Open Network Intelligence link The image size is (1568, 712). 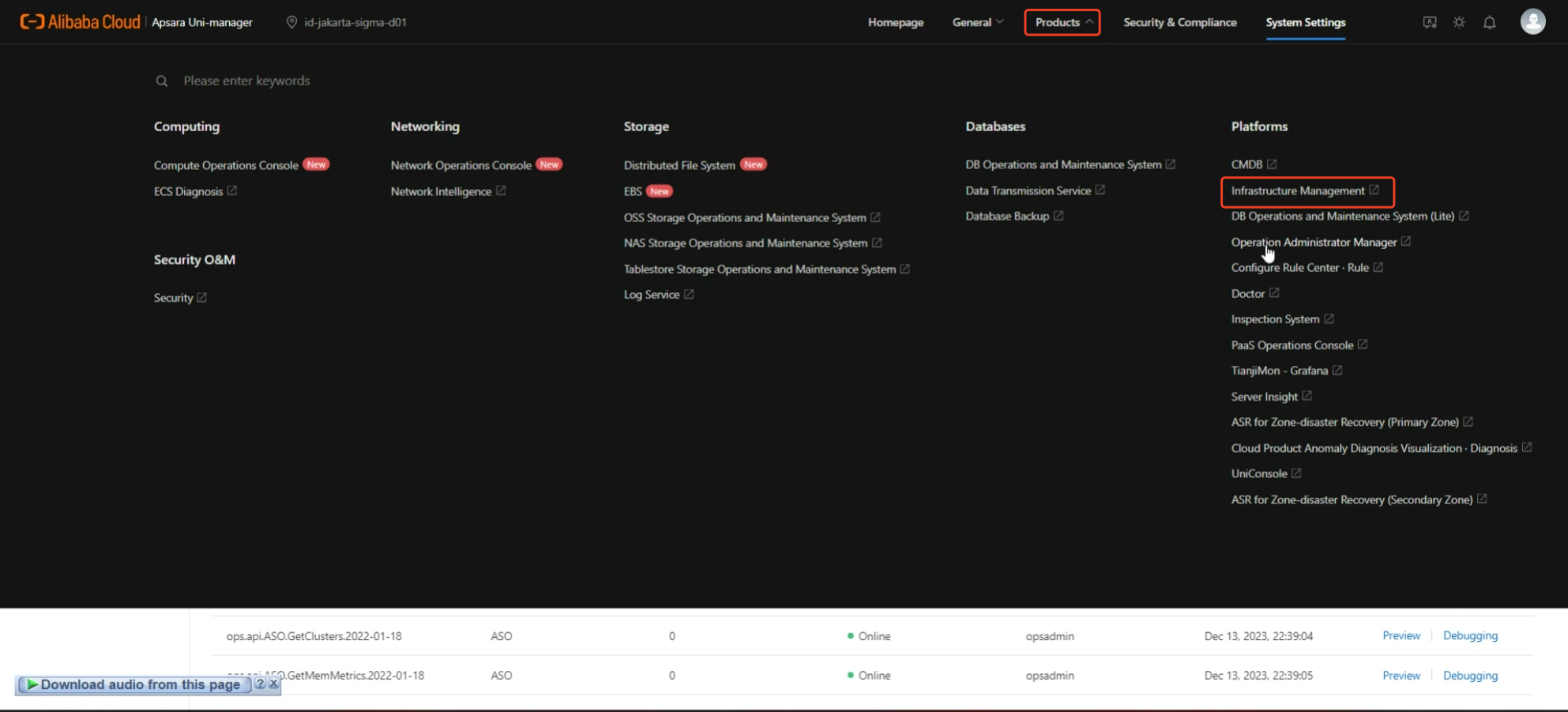pos(441,191)
